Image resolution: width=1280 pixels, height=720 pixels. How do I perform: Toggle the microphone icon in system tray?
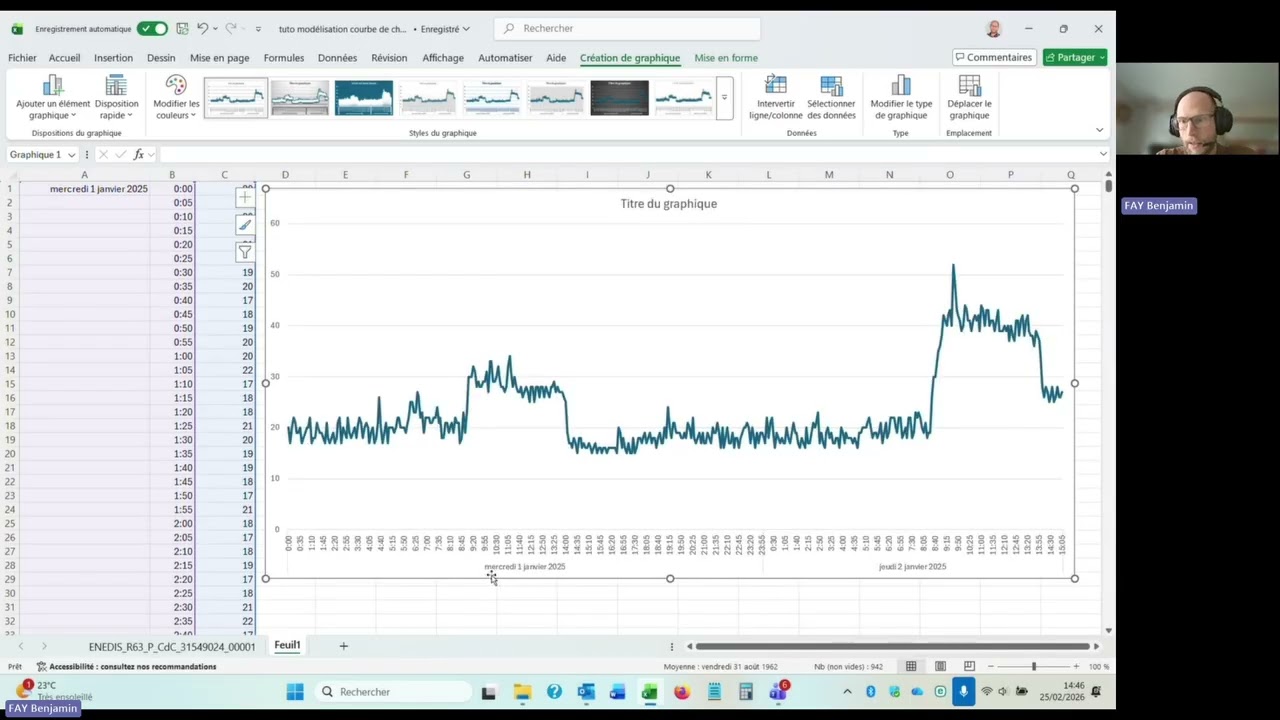tap(963, 692)
